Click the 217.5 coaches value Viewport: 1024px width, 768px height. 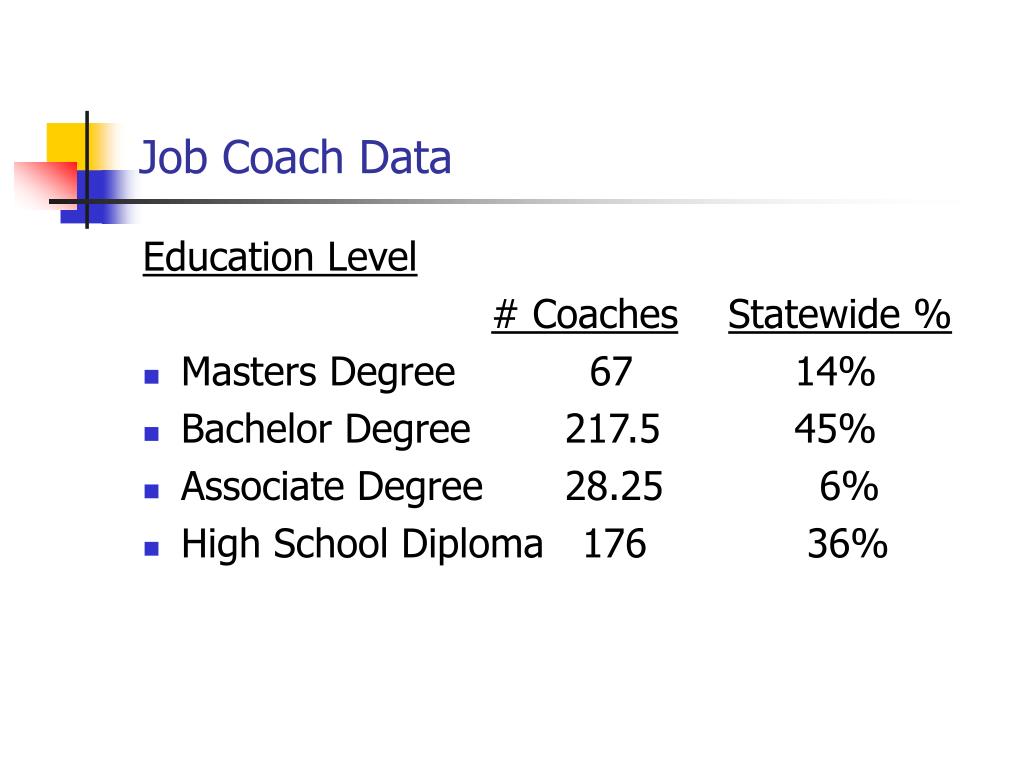(613, 430)
